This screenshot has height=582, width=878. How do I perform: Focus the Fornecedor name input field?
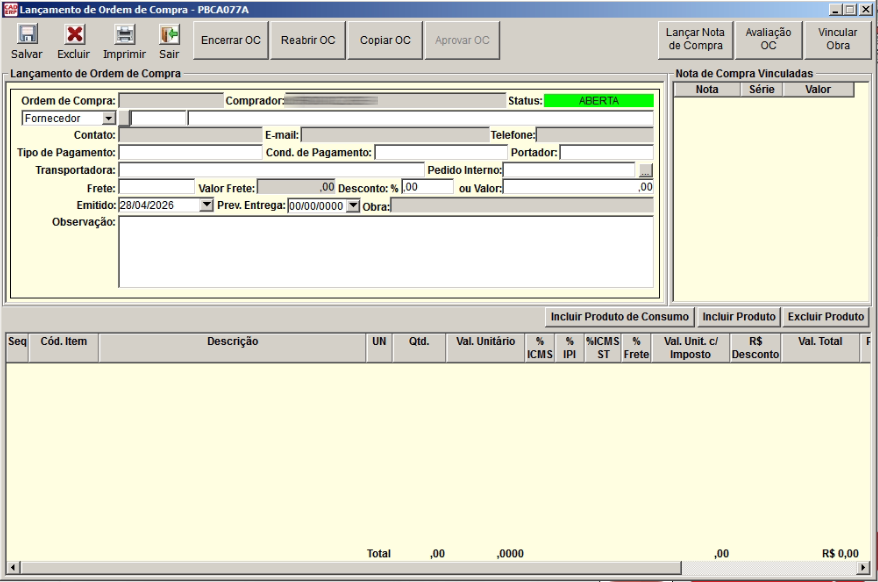click(421, 118)
